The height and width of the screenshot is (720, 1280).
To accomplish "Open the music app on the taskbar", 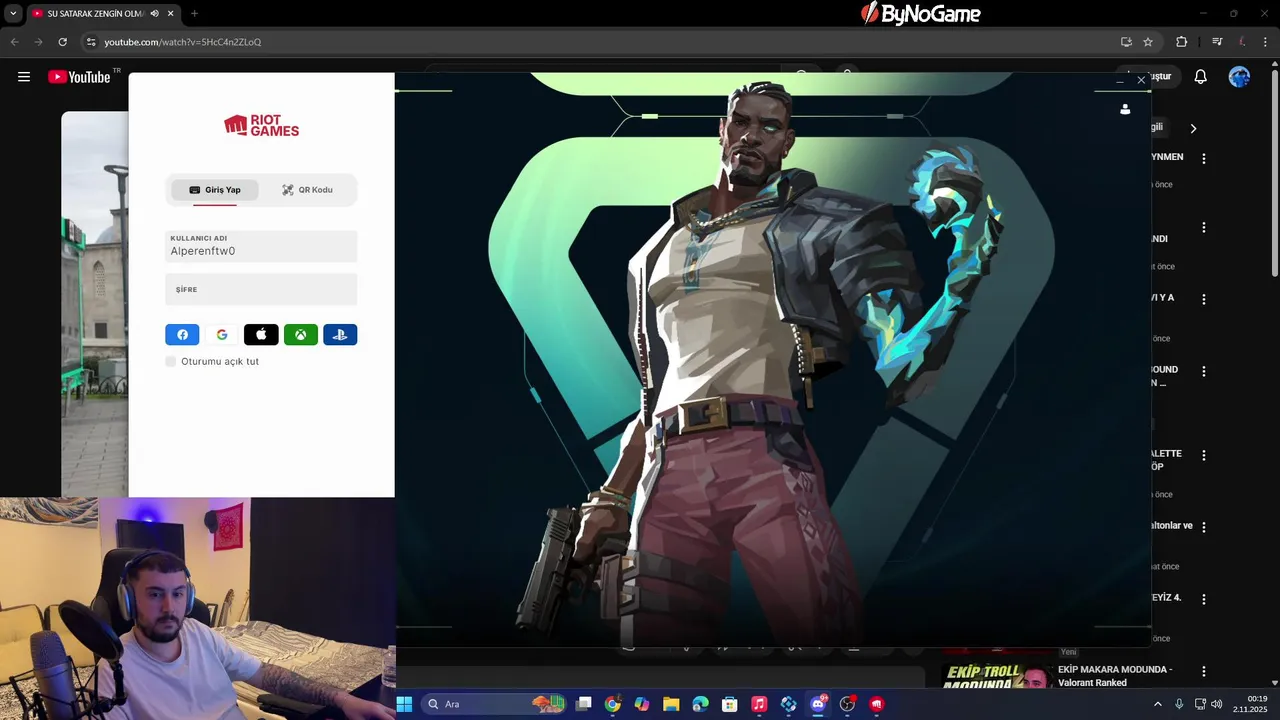I will [x=759, y=704].
